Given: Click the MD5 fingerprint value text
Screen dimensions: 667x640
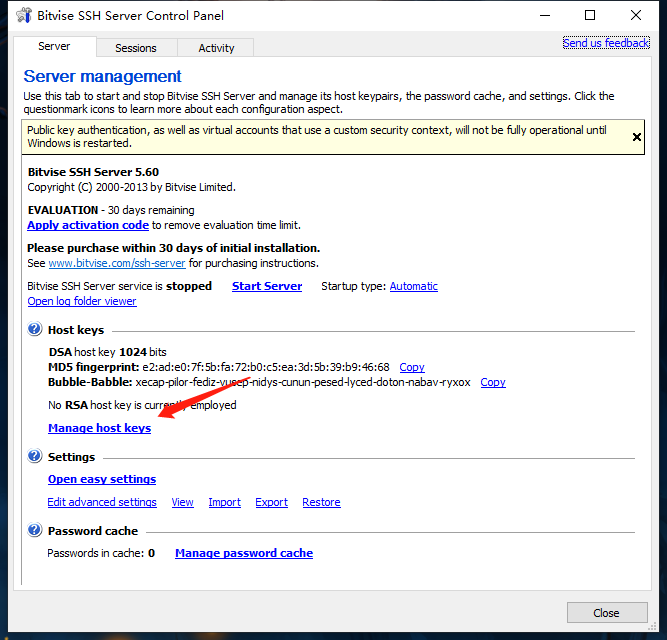Looking at the screenshot, I should (x=265, y=367).
